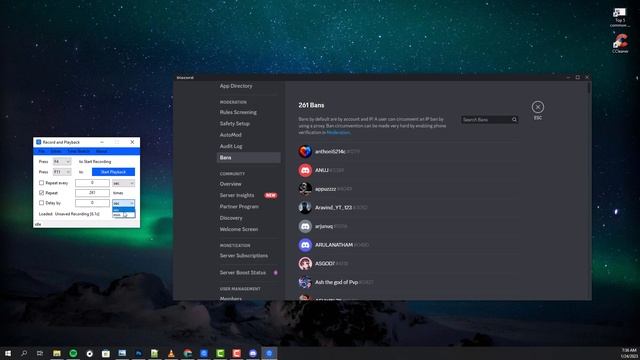640x360 pixels.
Task: Collapse the Delay by unit dropdown
Action: 123,203
